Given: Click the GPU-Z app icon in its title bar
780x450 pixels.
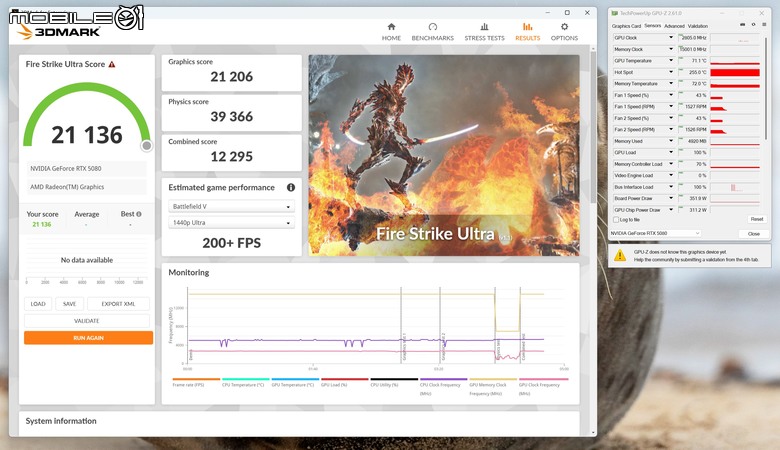Looking at the screenshot, I should click(615, 13).
